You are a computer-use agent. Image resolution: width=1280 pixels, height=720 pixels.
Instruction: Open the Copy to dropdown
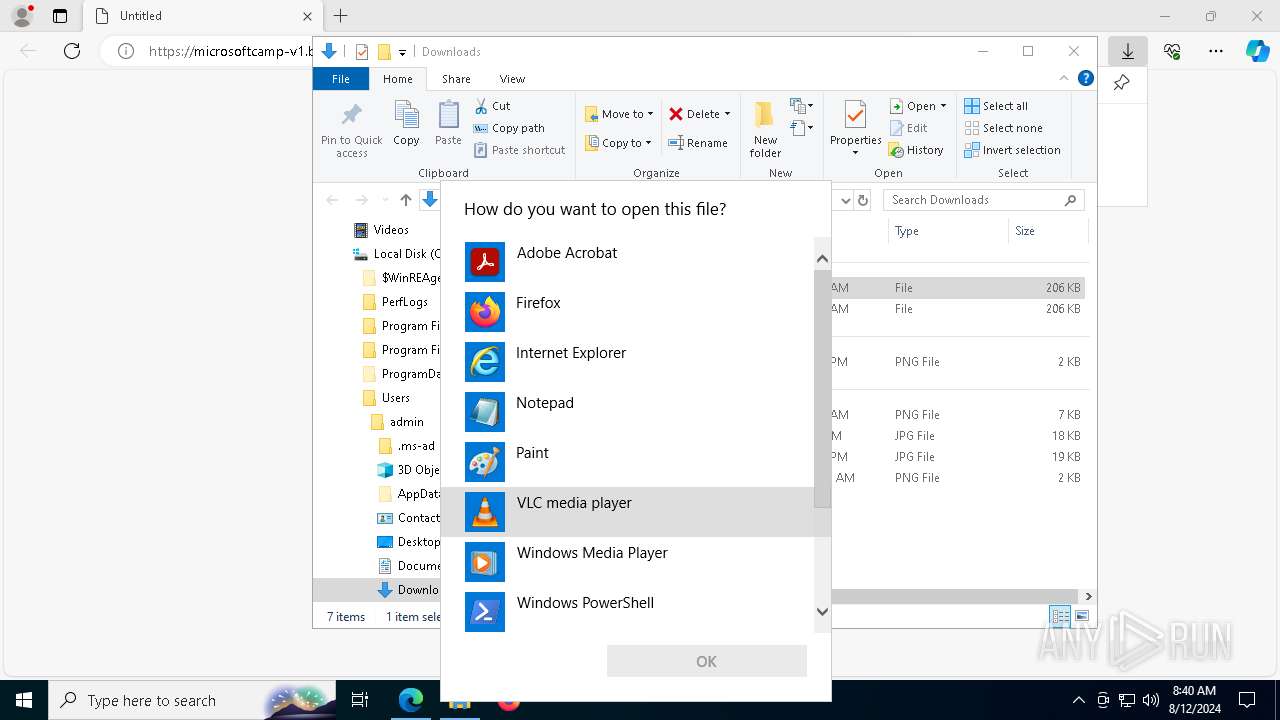(x=618, y=143)
